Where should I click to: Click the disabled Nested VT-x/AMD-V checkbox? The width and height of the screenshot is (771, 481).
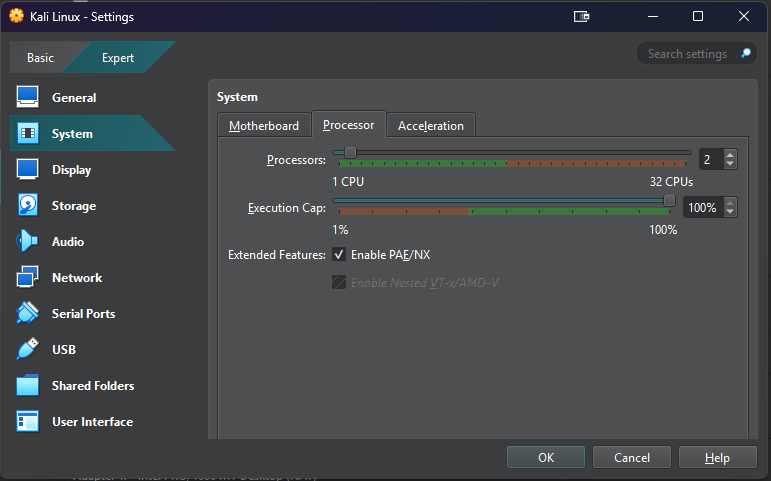pyautogui.click(x=339, y=282)
